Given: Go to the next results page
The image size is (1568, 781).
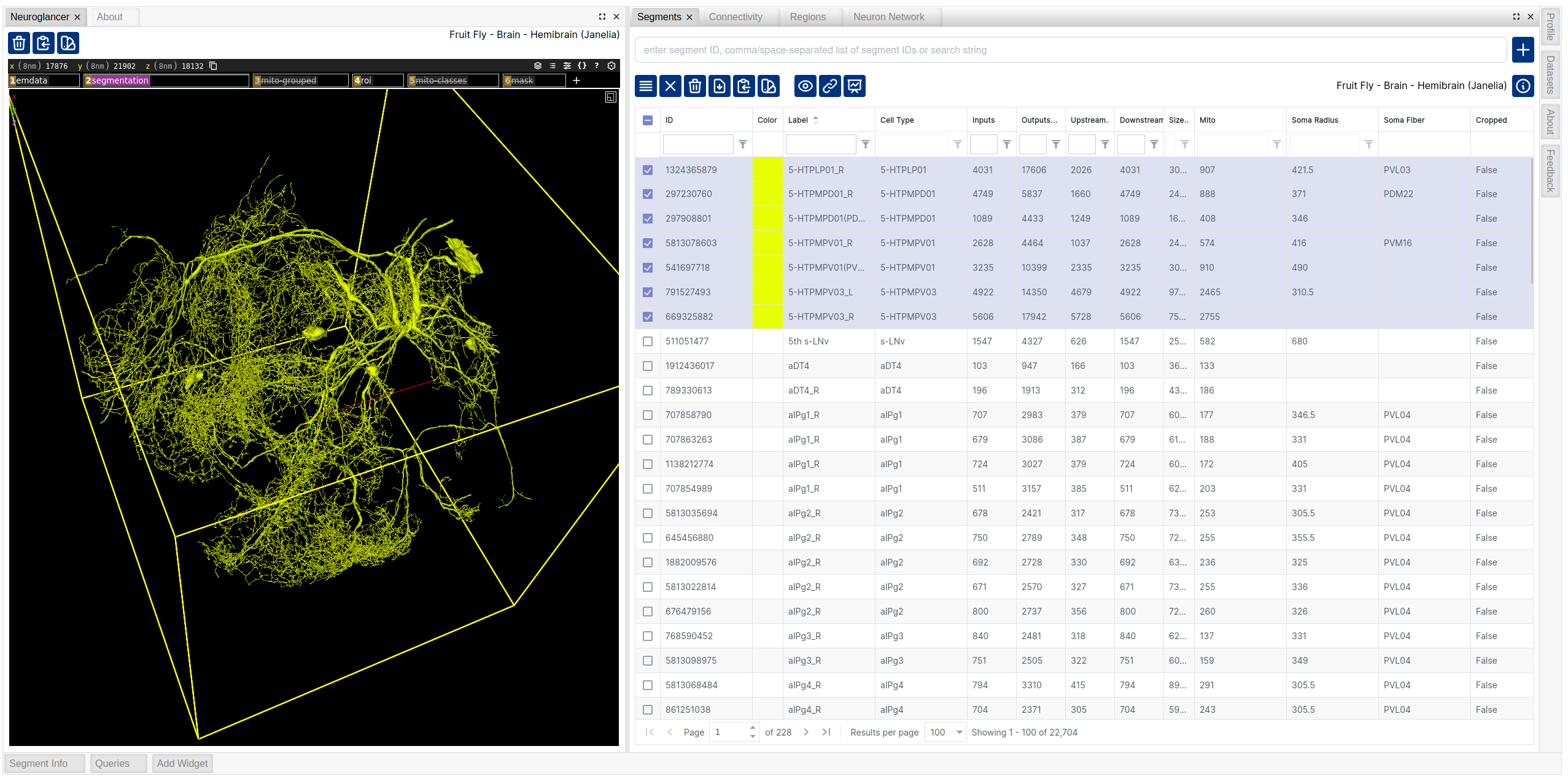Looking at the screenshot, I should (806, 732).
